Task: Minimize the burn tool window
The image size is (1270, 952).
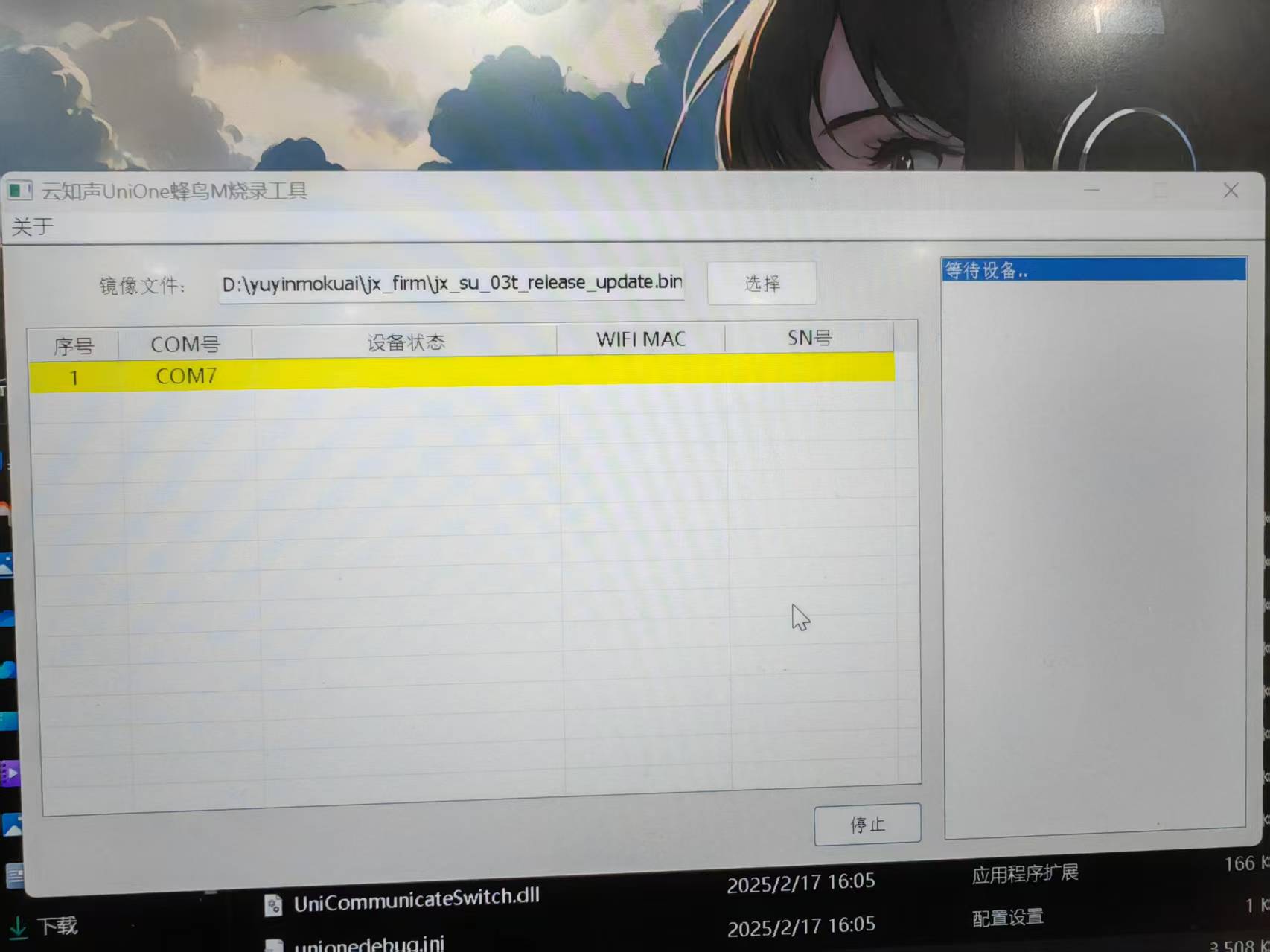Action: (1091, 191)
